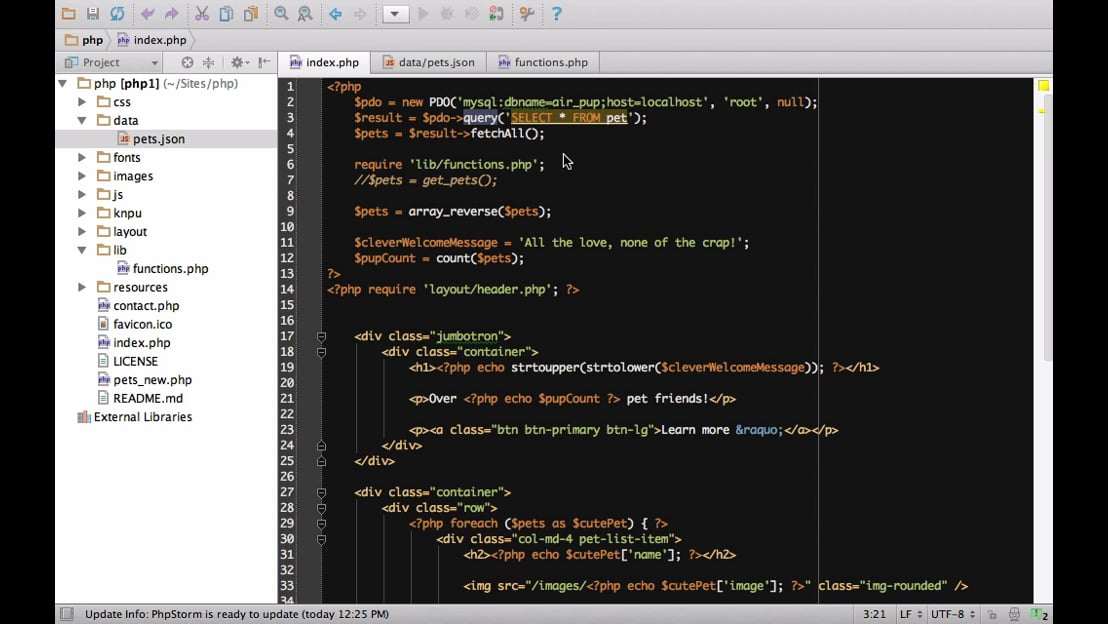
Task: Open the Project view dropdown
Action: click(x=112, y=62)
